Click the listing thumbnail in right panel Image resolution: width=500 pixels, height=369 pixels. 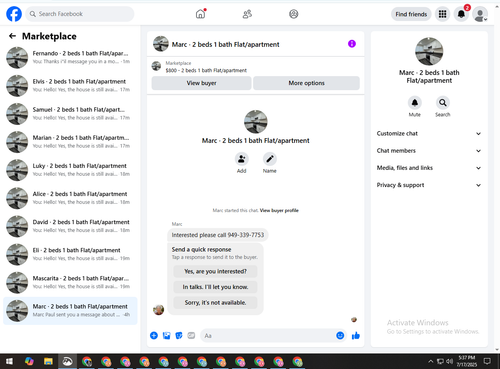coord(429,52)
